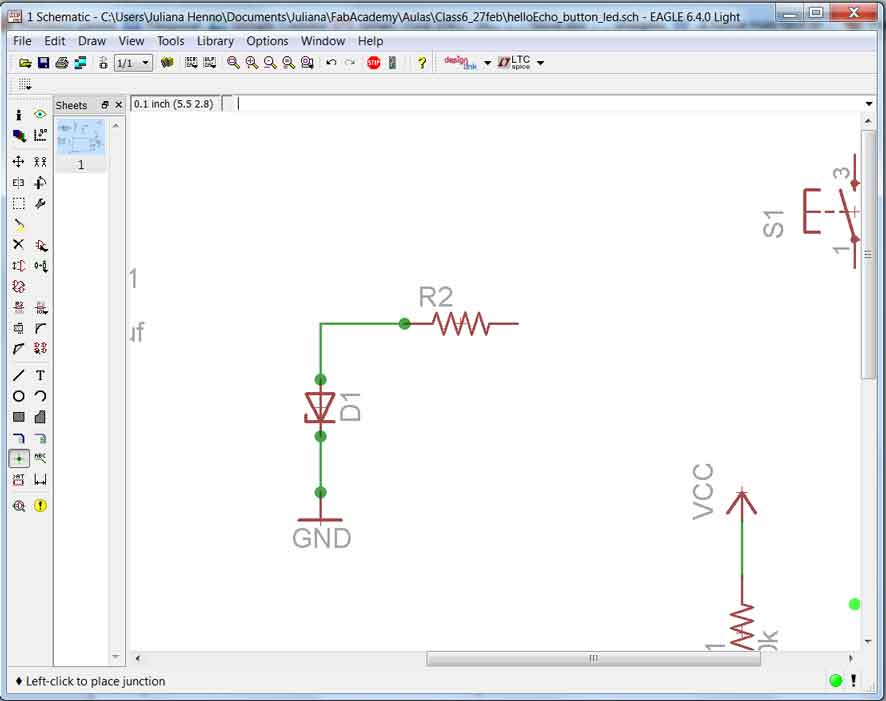
Task: Select the Dimension tool
Action: pyautogui.click(x=40, y=480)
